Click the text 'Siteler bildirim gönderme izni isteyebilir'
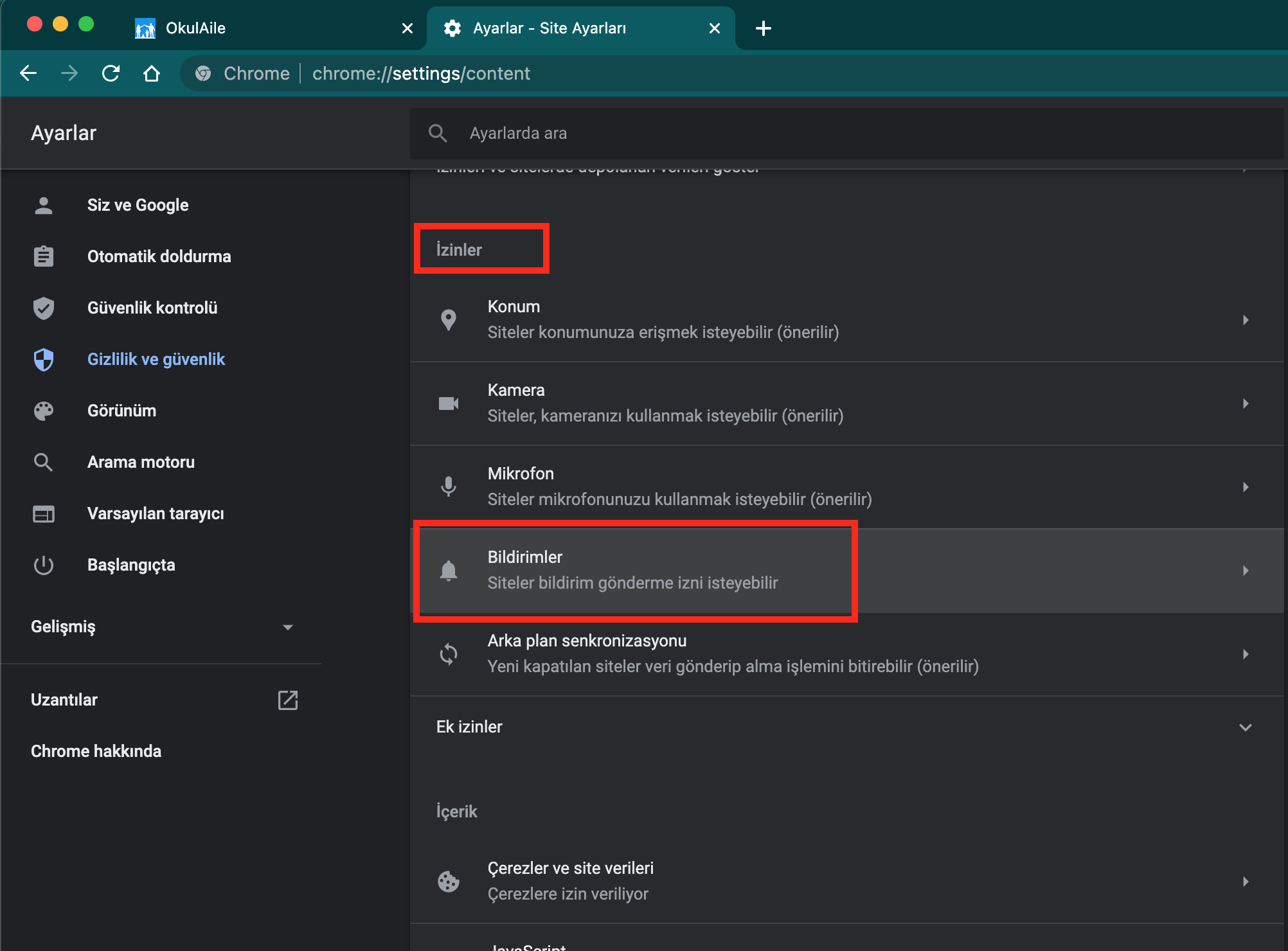 click(x=632, y=583)
